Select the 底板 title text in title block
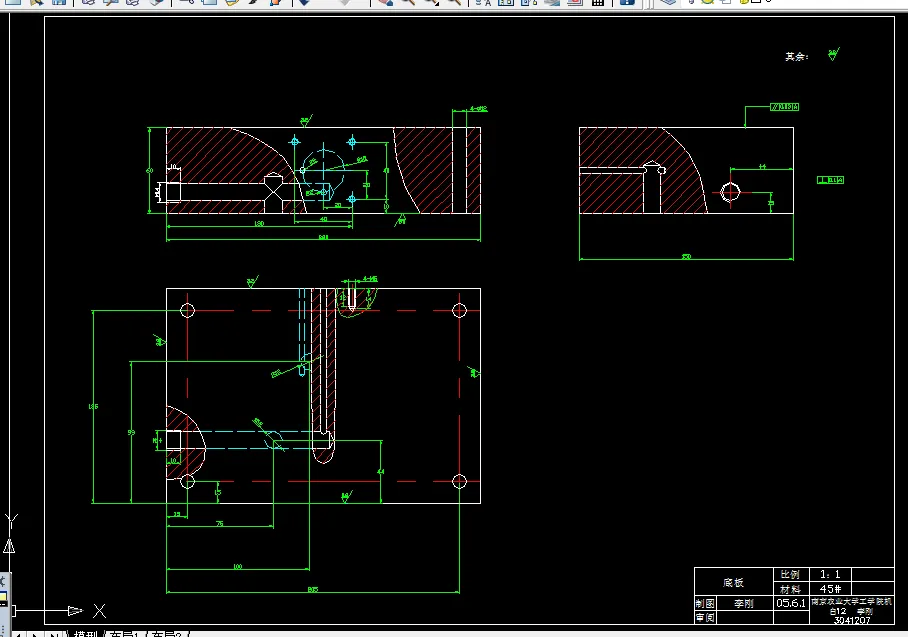This screenshot has height=637, width=908. pos(733,583)
